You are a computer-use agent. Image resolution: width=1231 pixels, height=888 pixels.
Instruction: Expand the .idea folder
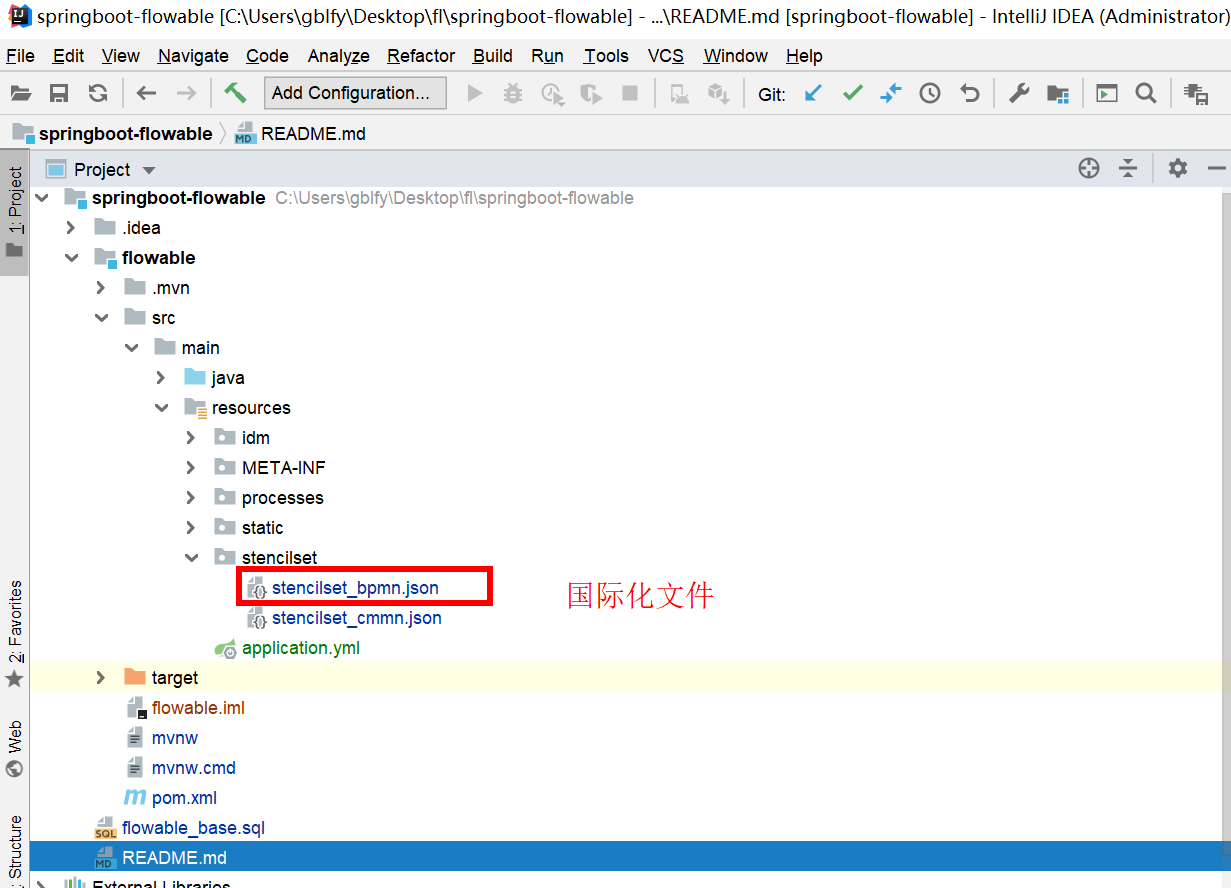click(72, 228)
